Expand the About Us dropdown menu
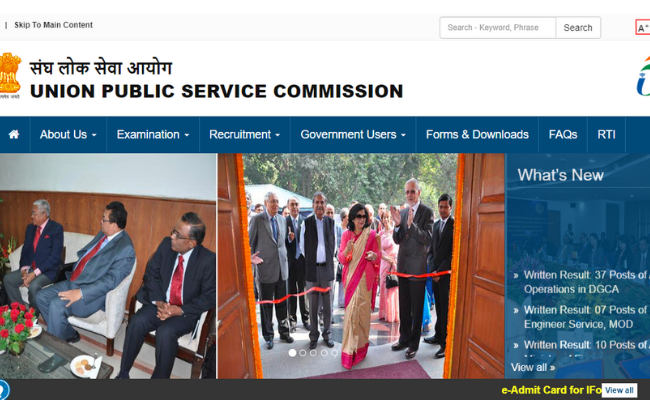This screenshot has height=400, width=650. click(68, 135)
